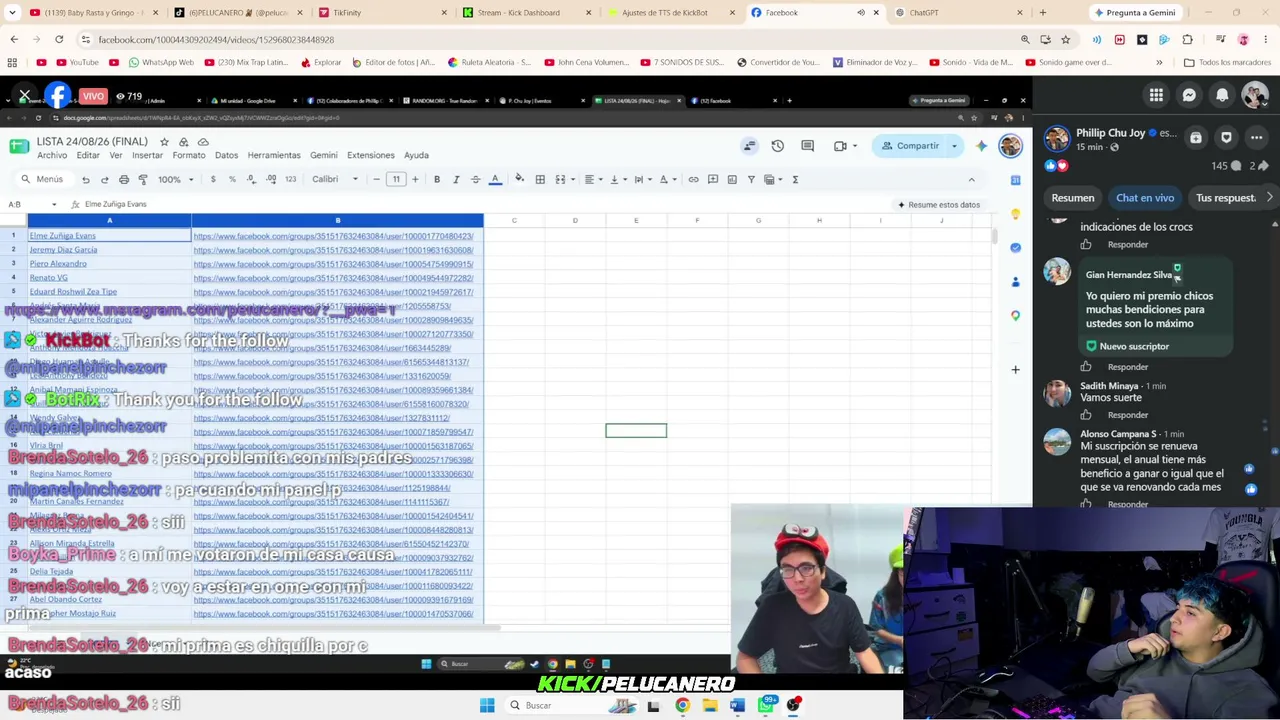Star the LISTA 24/08/26 spreadsheet
This screenshot has width=1280, height=720.
165,142
